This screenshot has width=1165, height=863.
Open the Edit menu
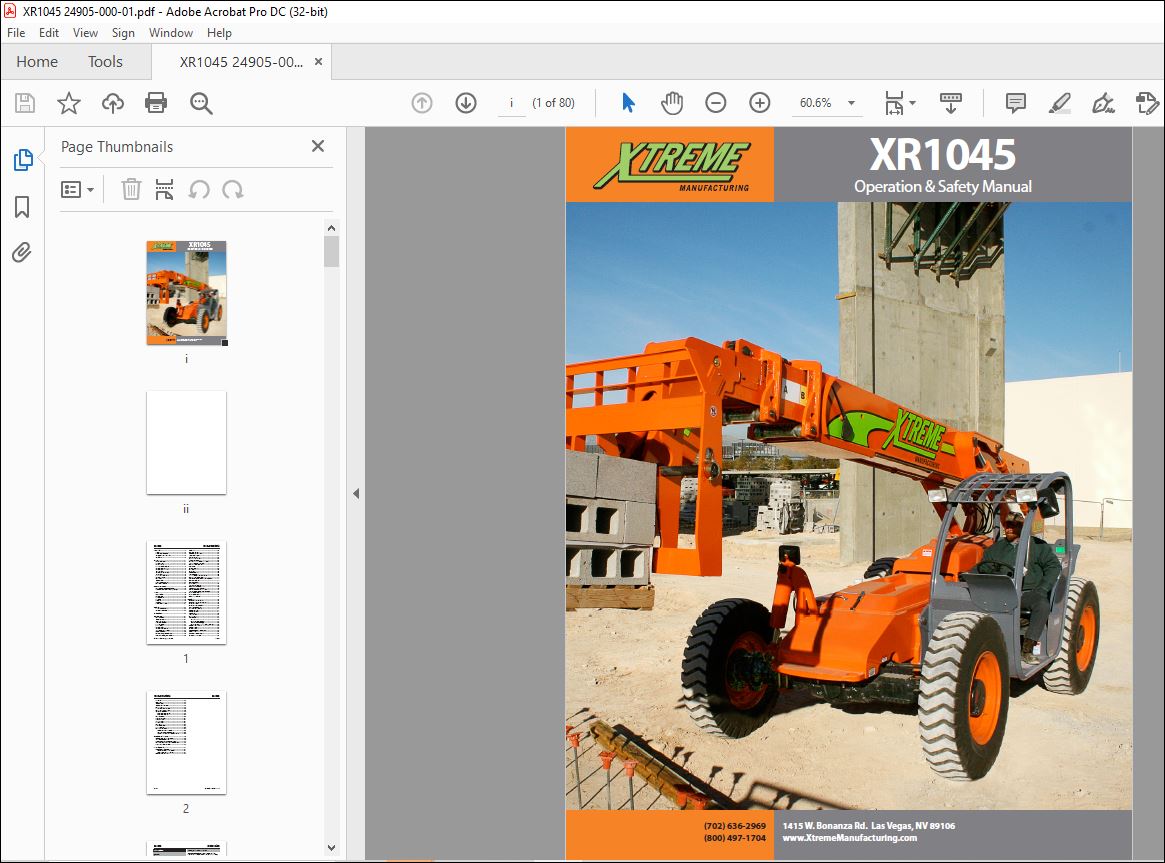48,33
